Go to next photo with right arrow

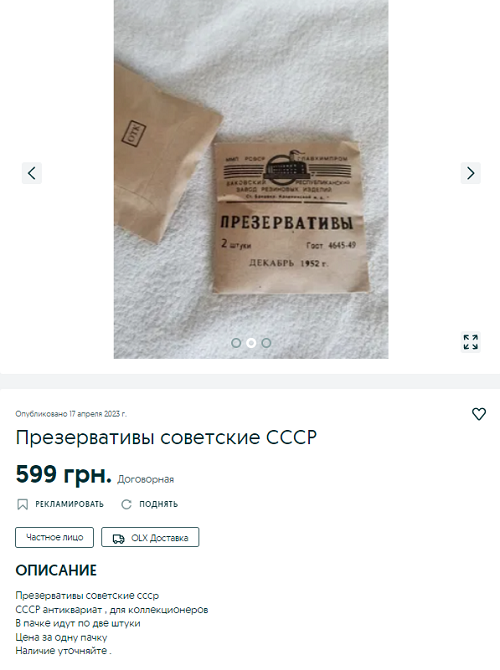coord(471,173)
